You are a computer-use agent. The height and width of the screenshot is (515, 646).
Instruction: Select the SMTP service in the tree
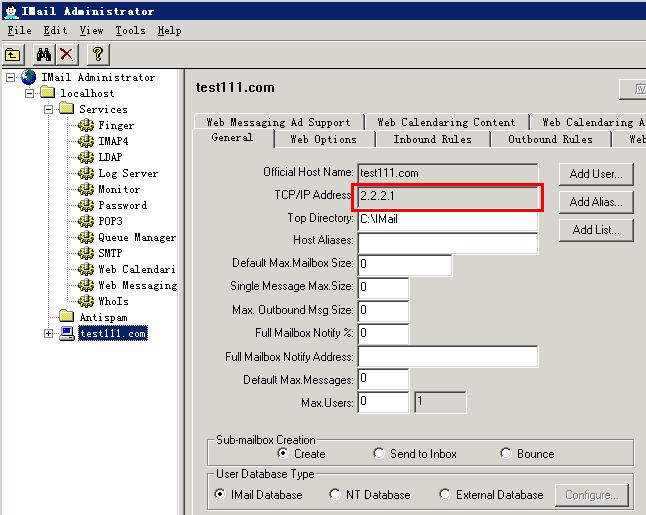pyautogui.click(x=109, y=254)
